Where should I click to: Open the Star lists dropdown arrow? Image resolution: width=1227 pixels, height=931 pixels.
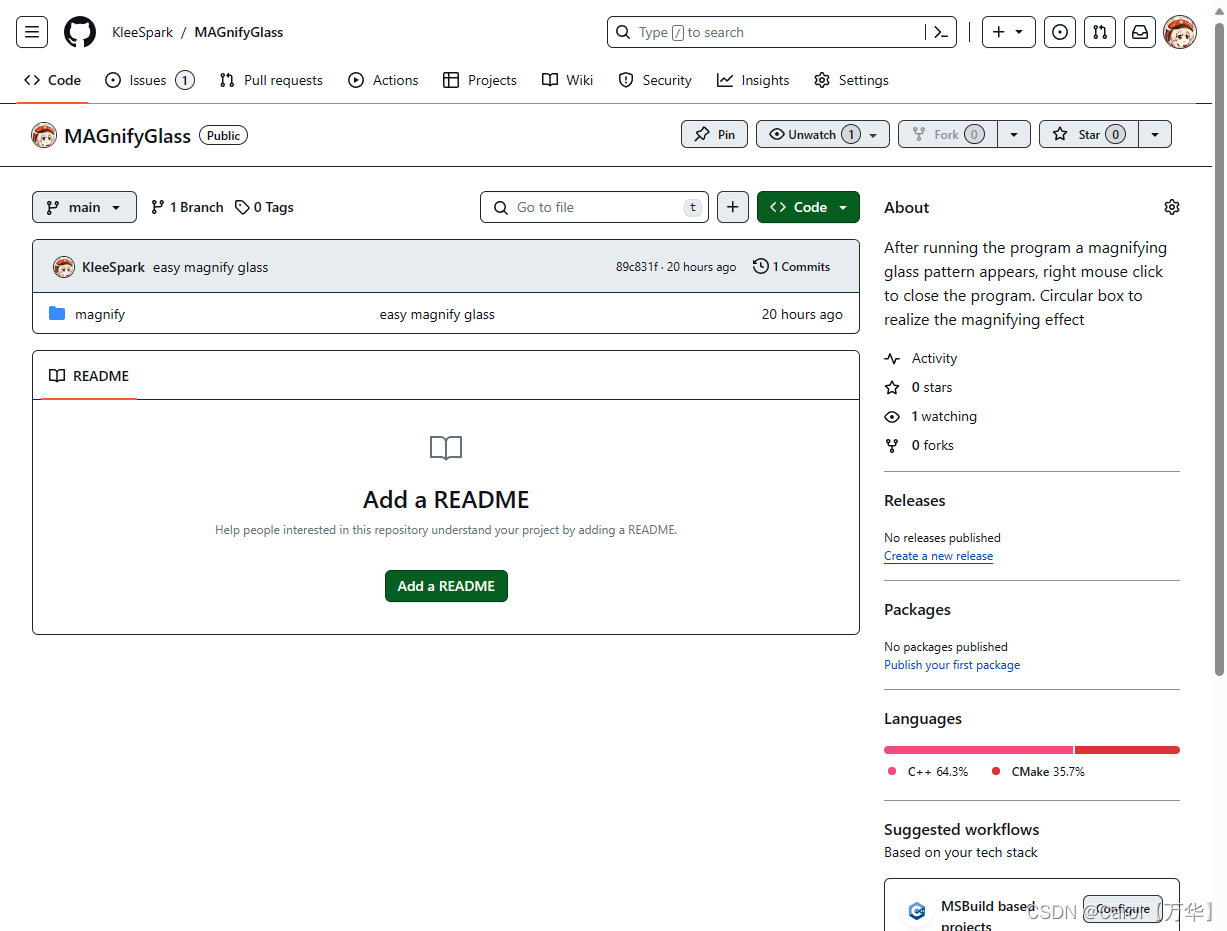click(1155, 134)
